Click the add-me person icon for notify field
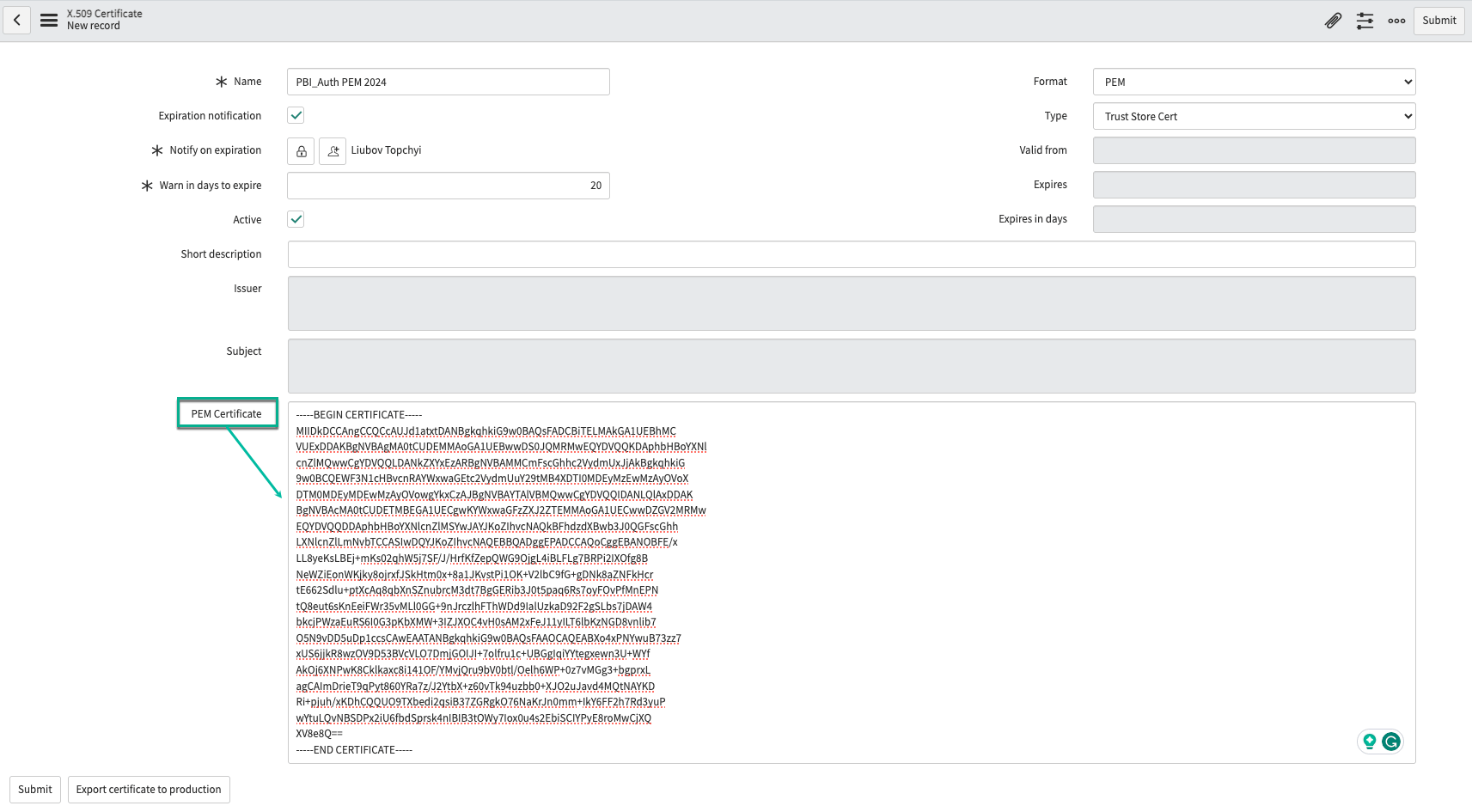The width and height of the screenshot is (1472, 812). [x=333, y=150]
